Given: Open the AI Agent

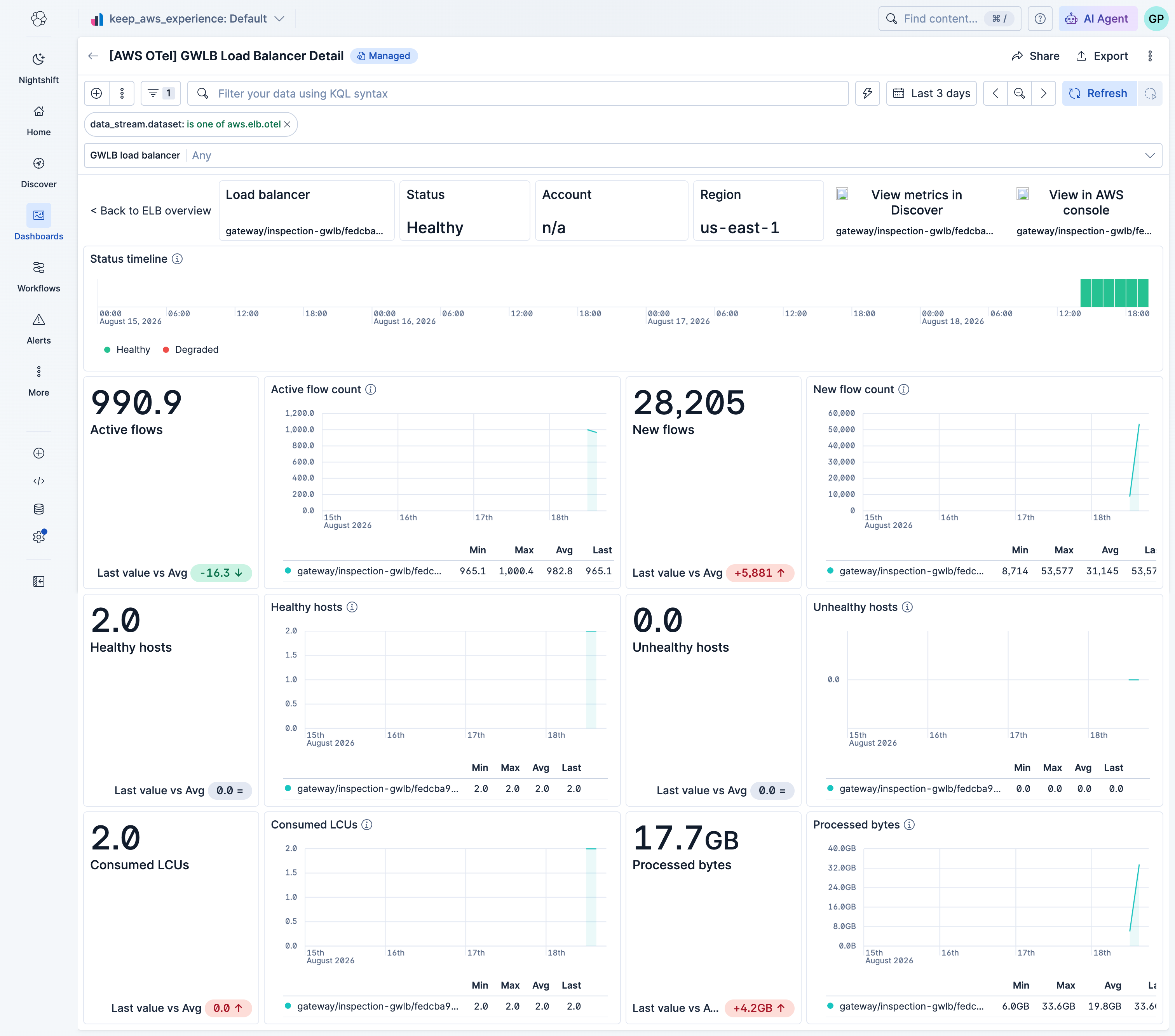Looking at the screenshot, I should (1098, 18).
